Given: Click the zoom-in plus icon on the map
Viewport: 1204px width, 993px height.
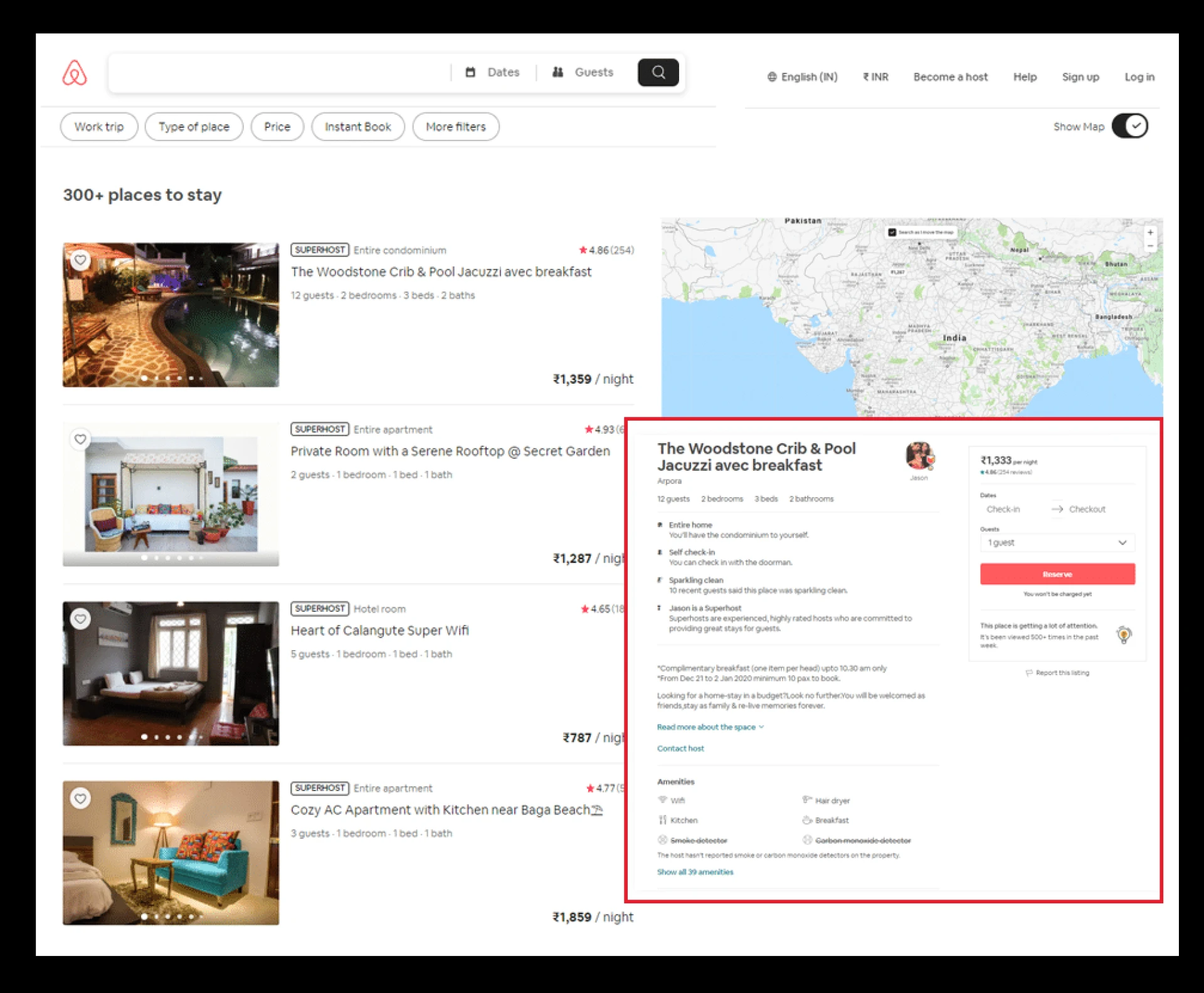Looking at the screenshot, I should (1151, 233).
